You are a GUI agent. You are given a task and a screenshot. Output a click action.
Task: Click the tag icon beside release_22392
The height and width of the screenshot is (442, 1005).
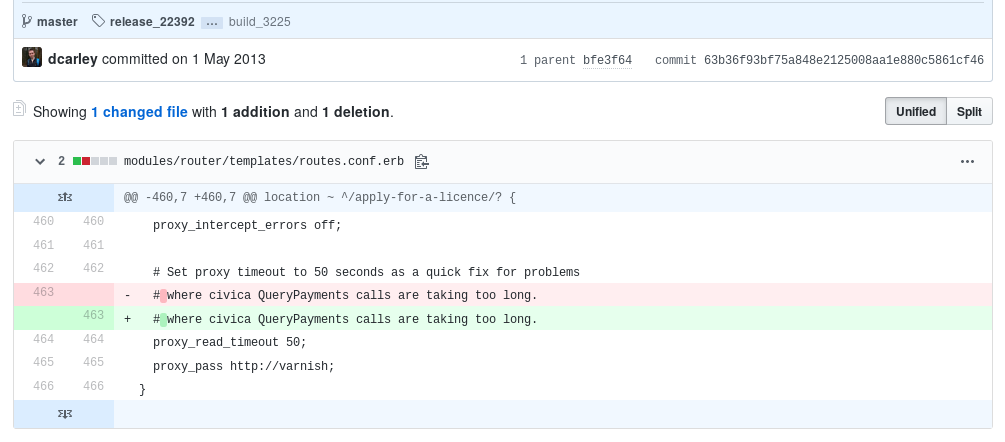click(x=98, y=21)
